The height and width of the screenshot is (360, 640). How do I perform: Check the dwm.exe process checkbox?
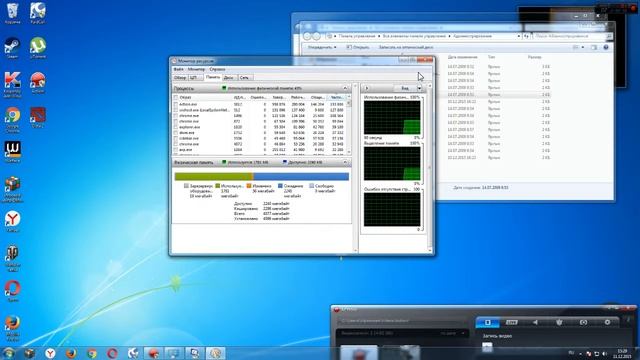176,133
